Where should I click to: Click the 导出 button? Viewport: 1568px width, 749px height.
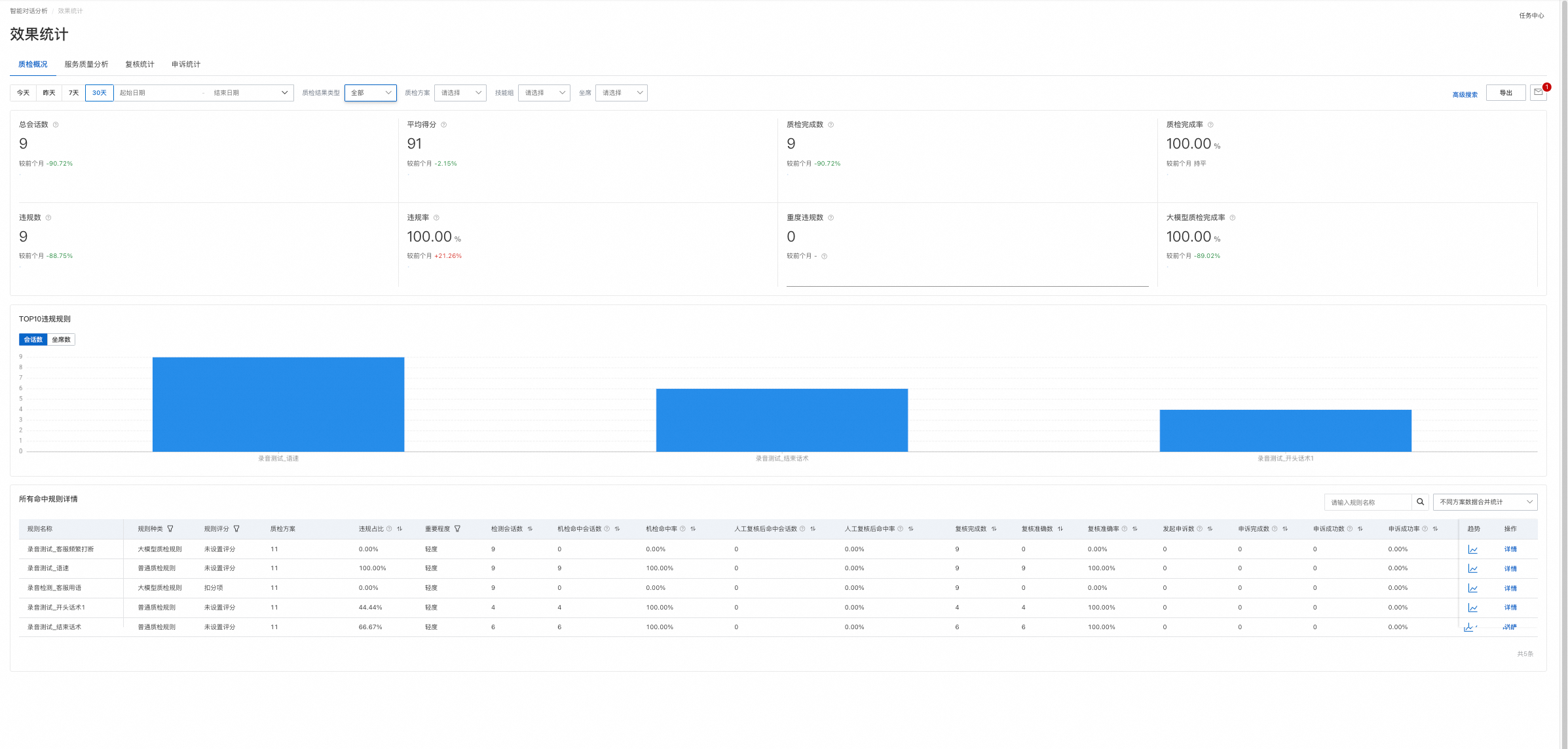1506,93
